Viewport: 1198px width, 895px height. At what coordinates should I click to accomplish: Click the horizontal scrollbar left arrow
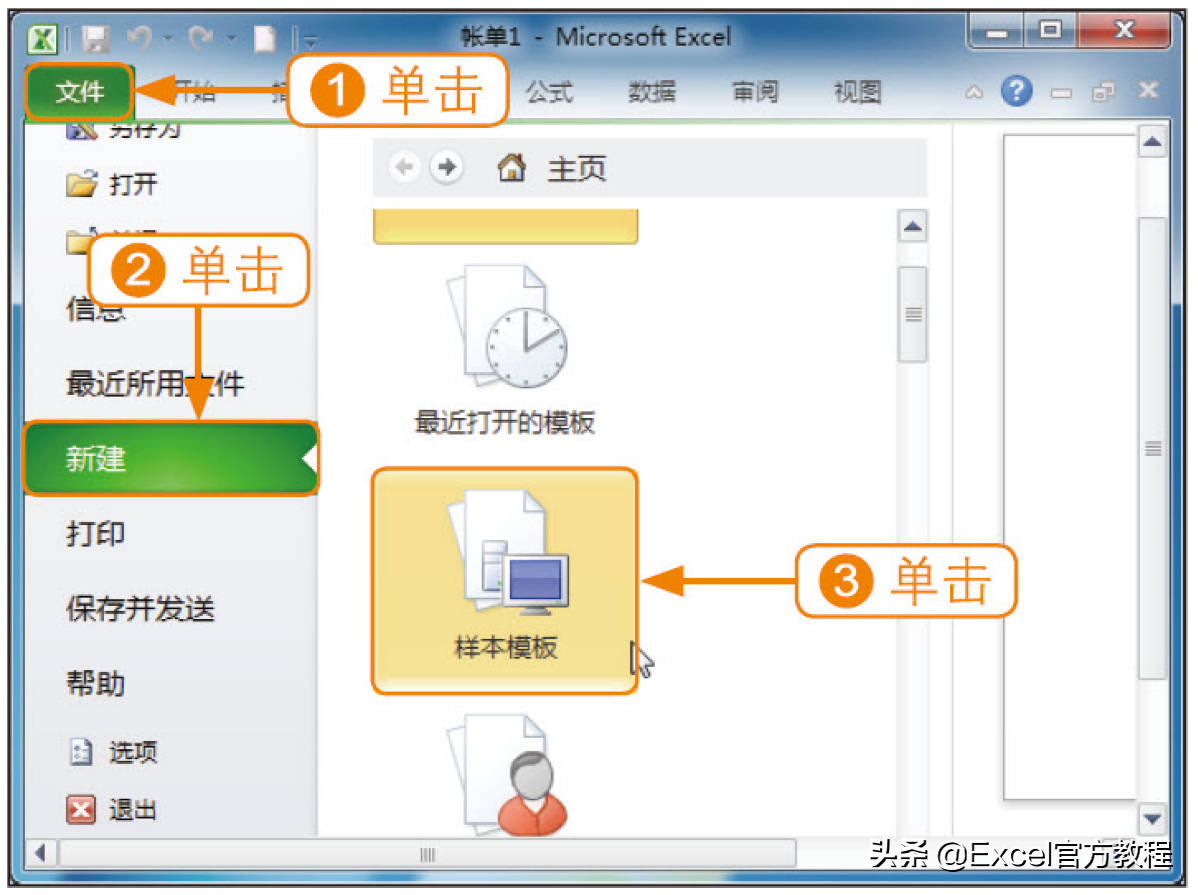40,852
